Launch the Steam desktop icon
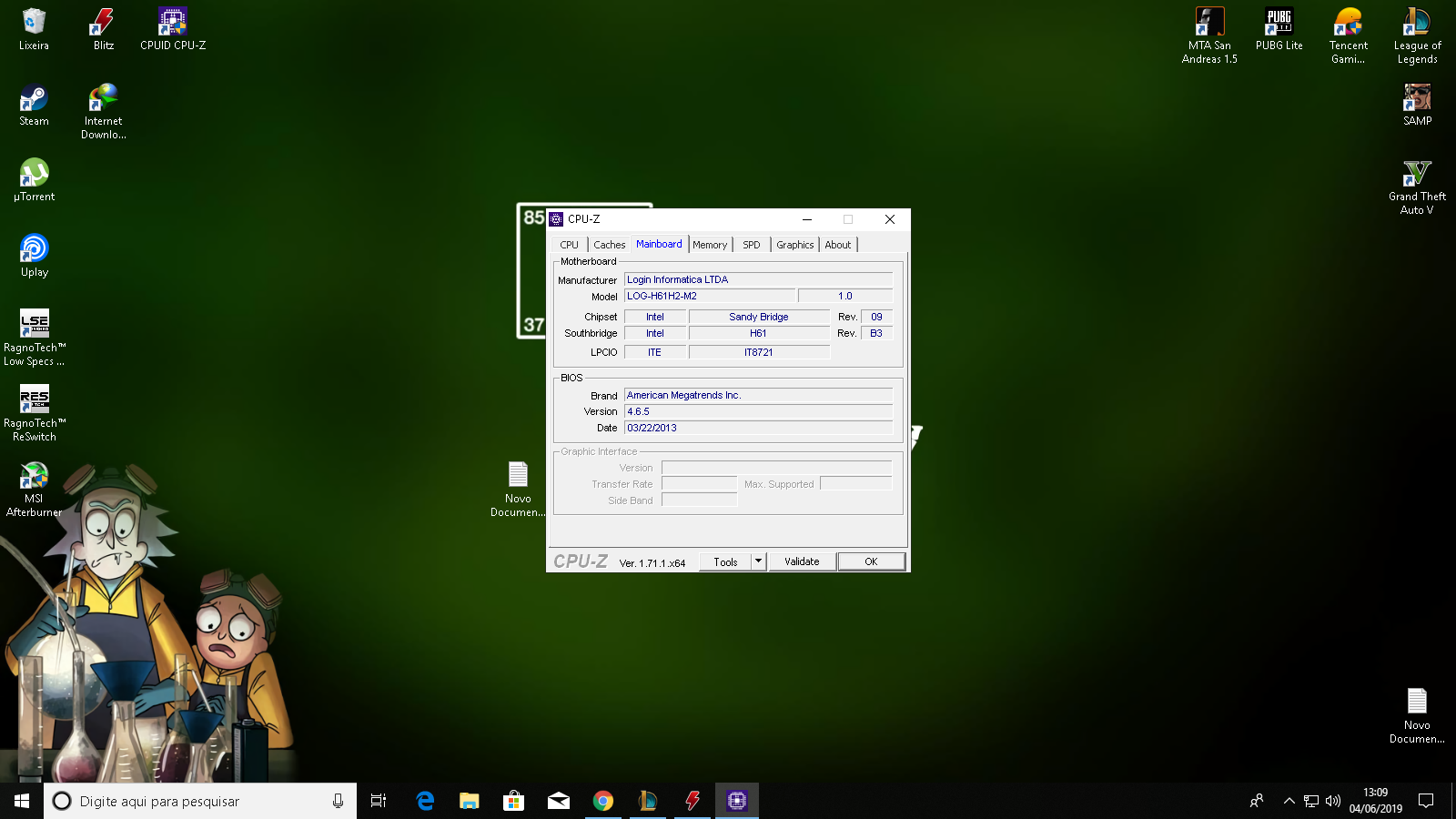 click(x=34, y=105)
